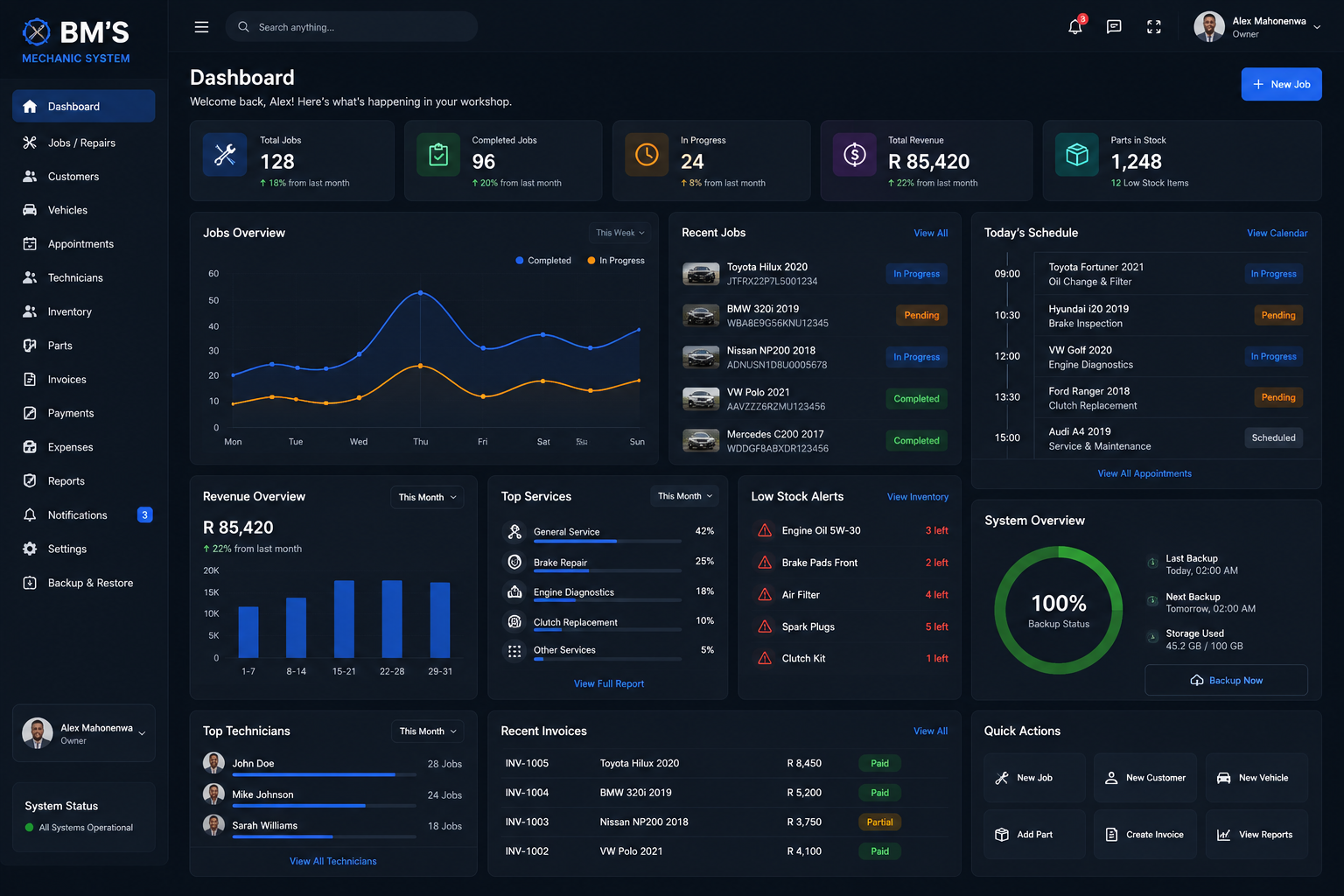Click the search magnifier icon

point(243,27)
